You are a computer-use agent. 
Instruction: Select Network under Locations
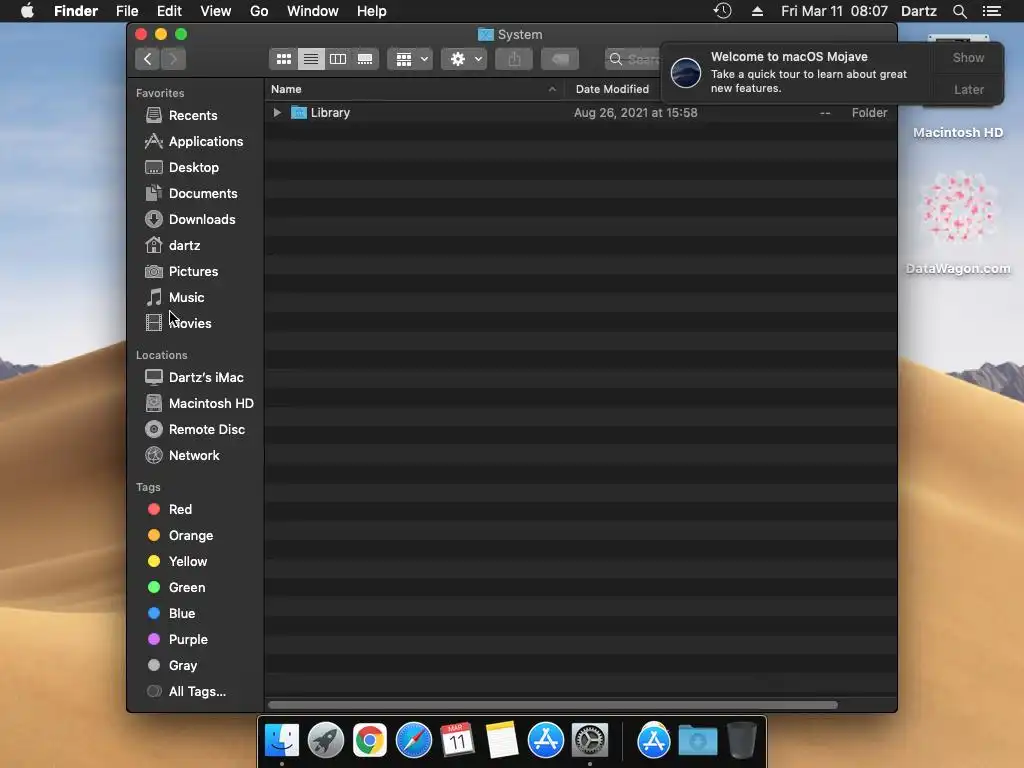click(x=194, y=456)
